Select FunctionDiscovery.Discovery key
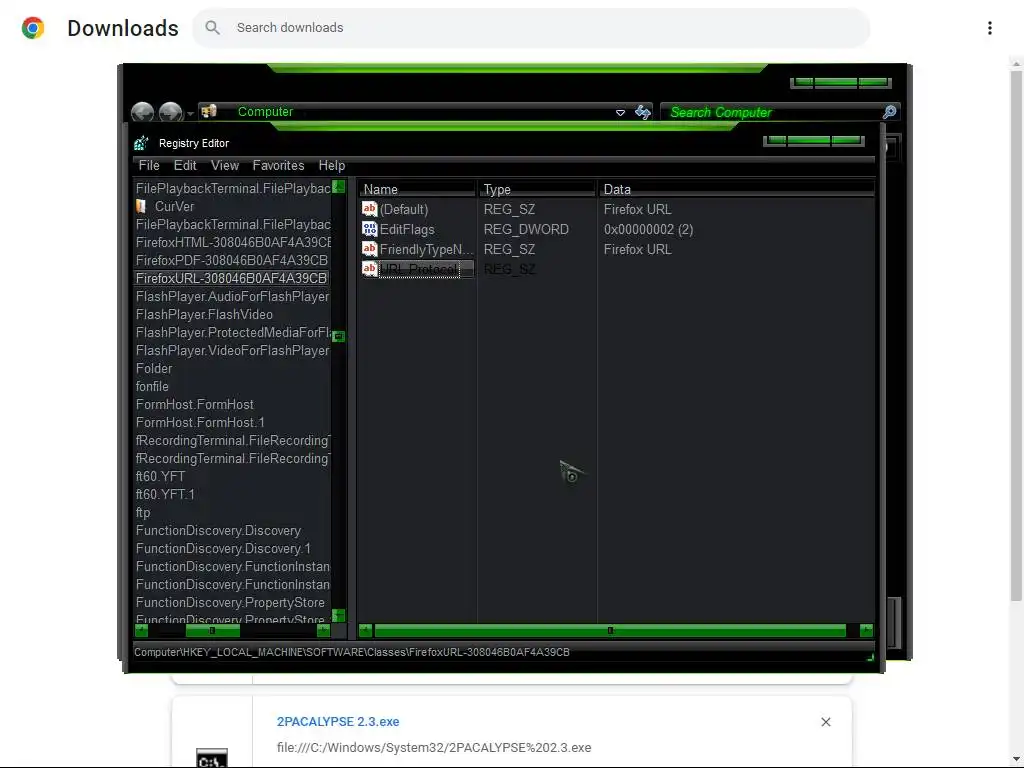Screen dimensions: 1024x768 tap(218, 530)
